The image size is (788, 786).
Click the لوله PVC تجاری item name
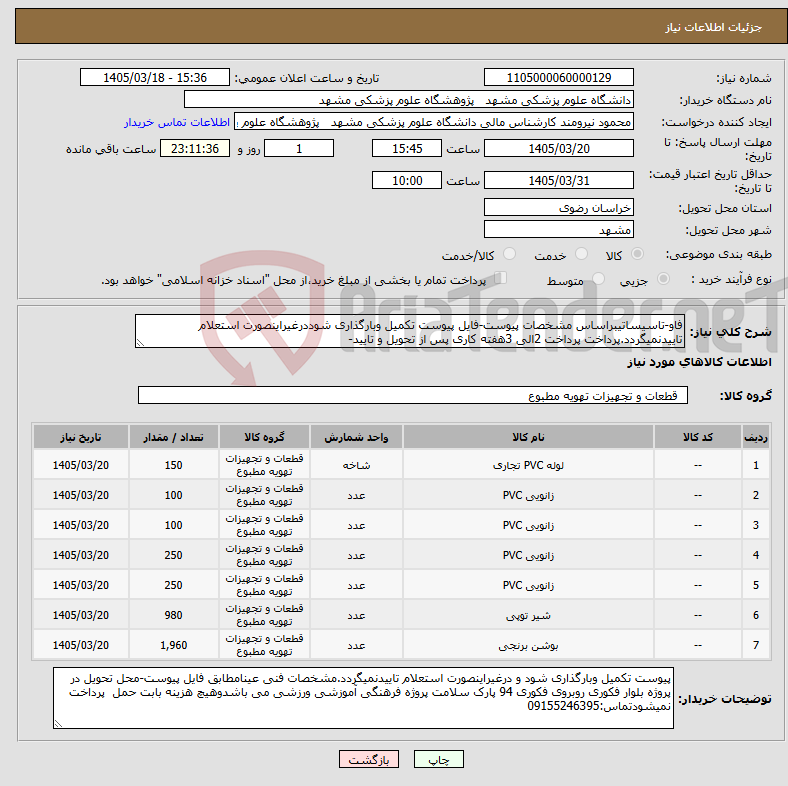[528, 465]
